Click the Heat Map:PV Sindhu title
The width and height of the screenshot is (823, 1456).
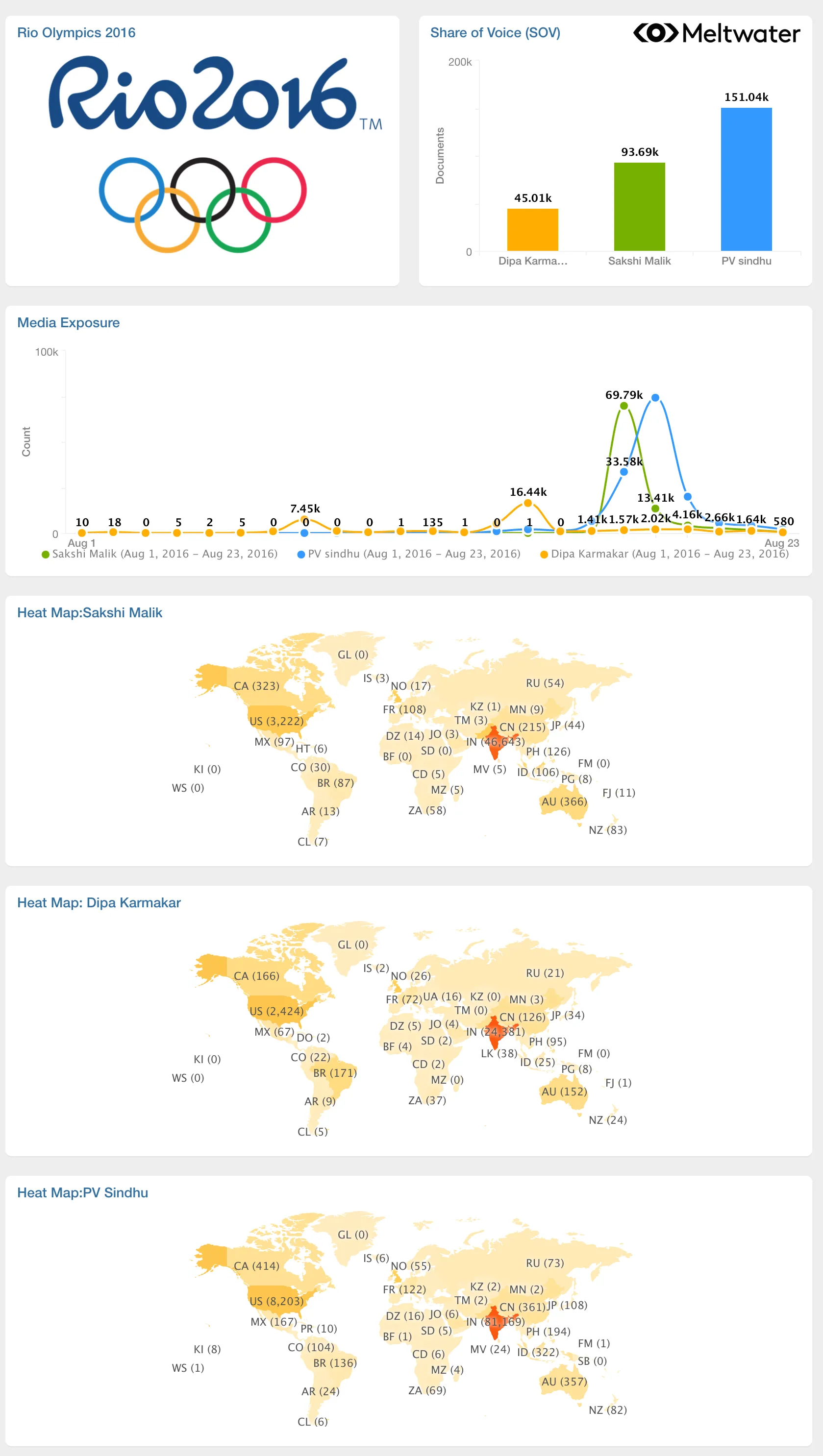click(x=82, y=1192)
